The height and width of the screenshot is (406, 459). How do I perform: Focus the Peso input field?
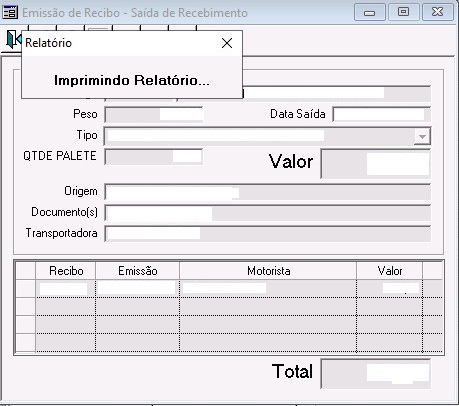click(154, 115)
